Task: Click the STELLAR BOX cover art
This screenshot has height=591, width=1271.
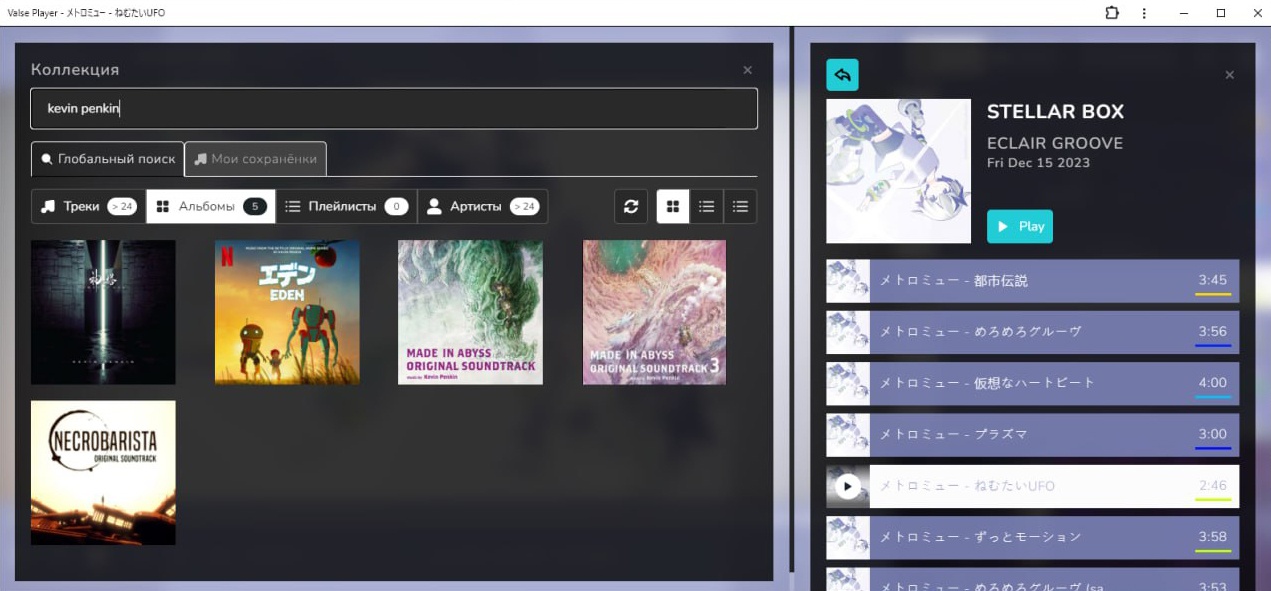Action: point(898,171)
